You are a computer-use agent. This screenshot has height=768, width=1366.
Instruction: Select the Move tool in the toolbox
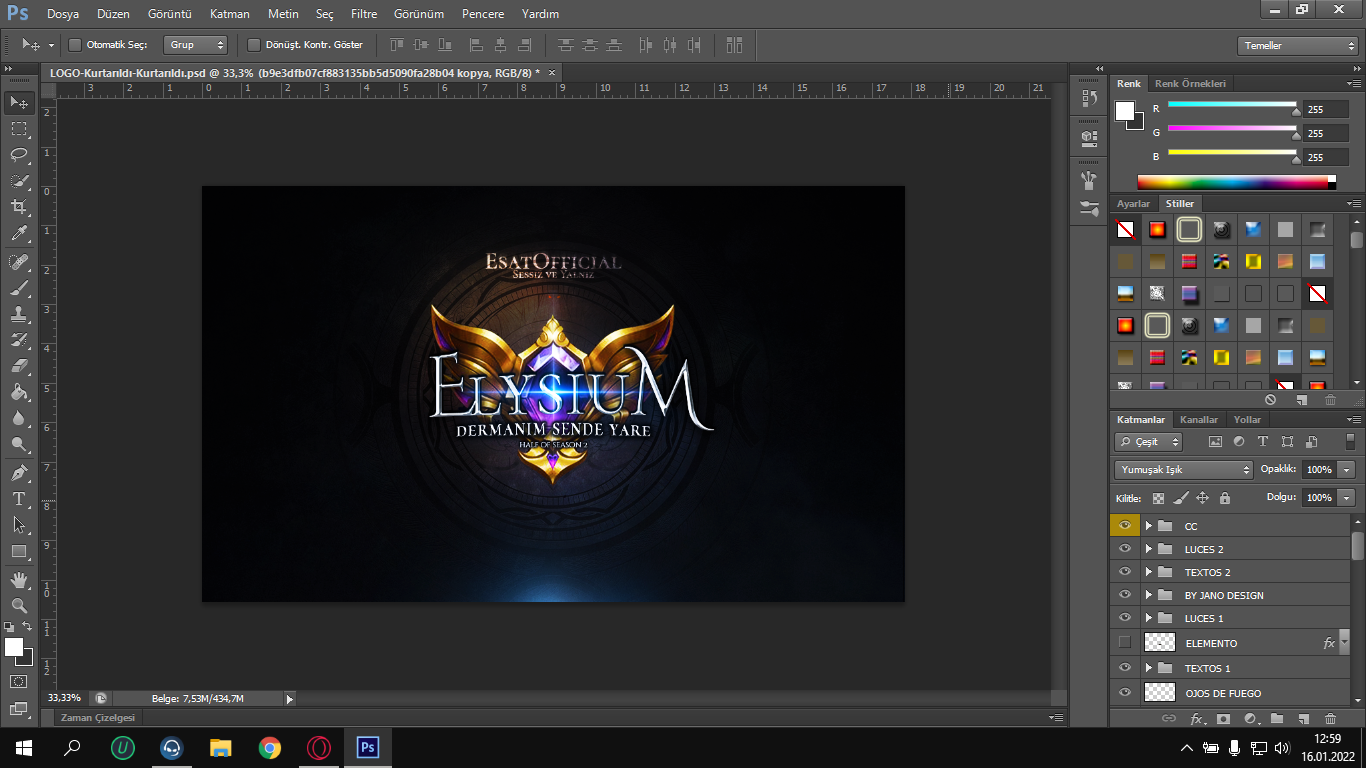pos(19,102)
